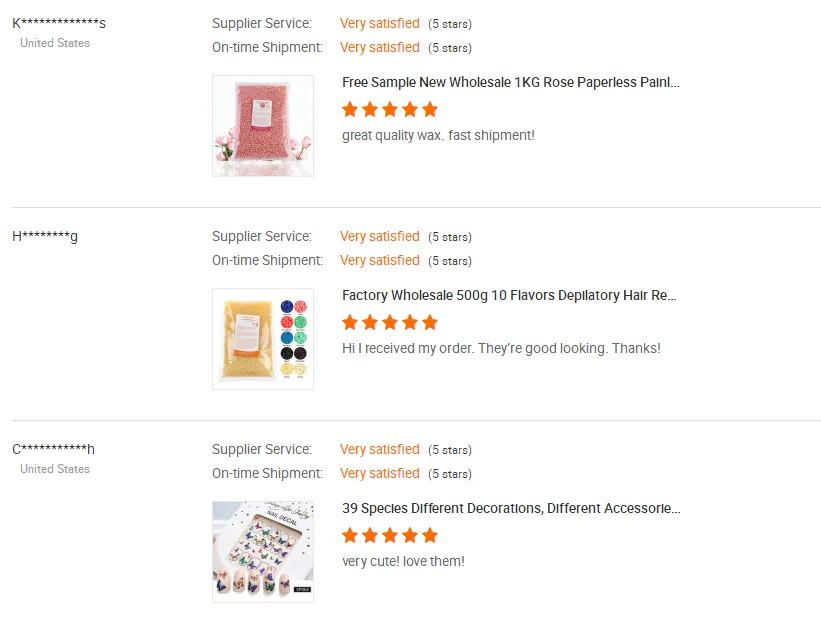
Task: Click "United States" under reviewer C***********h
Action: [55, 469]
